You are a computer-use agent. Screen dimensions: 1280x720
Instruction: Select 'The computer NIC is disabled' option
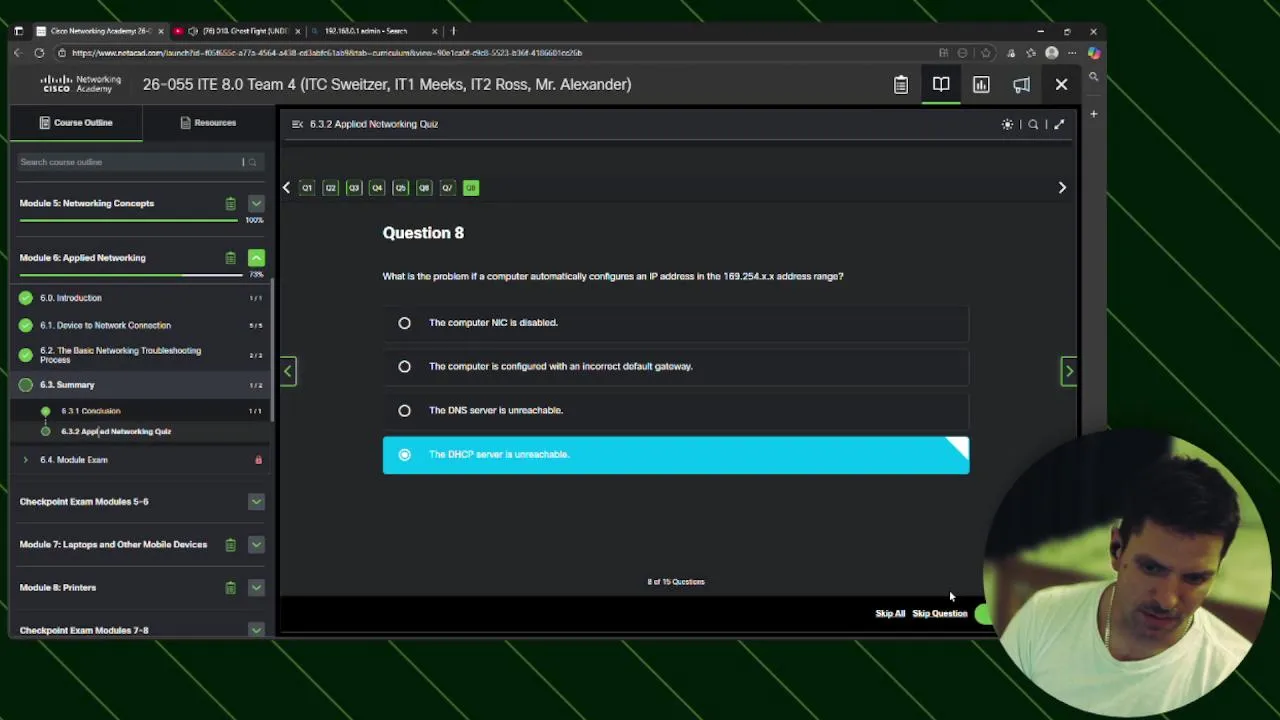click(x=676, y=323)
